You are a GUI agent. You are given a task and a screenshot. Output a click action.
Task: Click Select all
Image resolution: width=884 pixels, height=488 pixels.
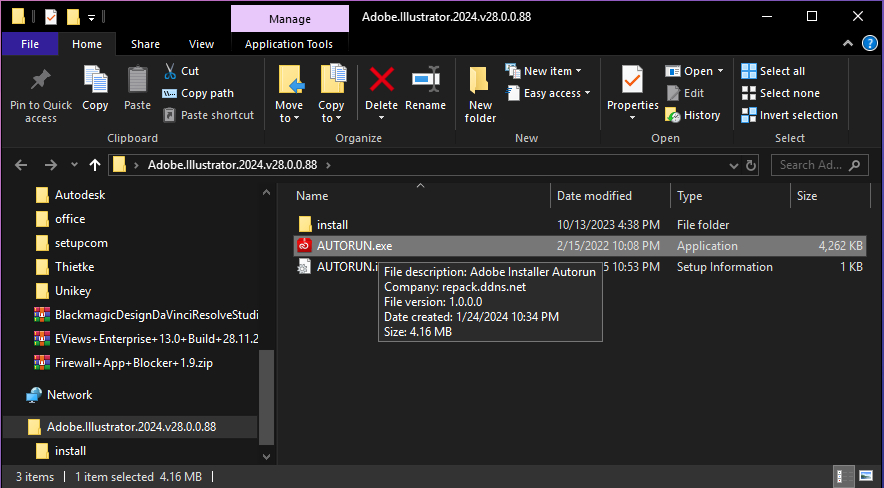(x=773, y=71)
